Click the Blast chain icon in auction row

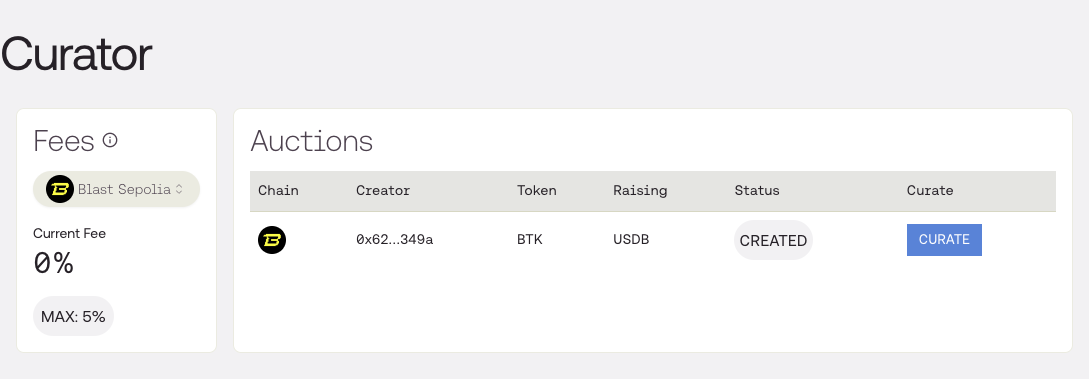(x=272, y=240)
